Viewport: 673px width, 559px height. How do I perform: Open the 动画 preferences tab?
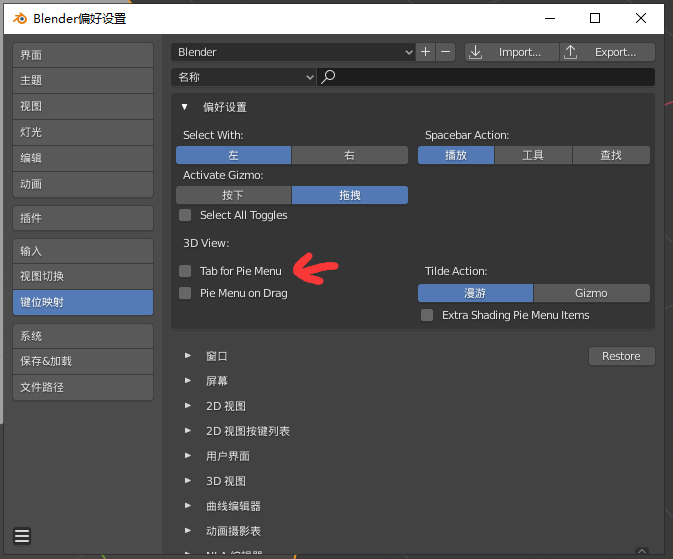pos(83,185)
